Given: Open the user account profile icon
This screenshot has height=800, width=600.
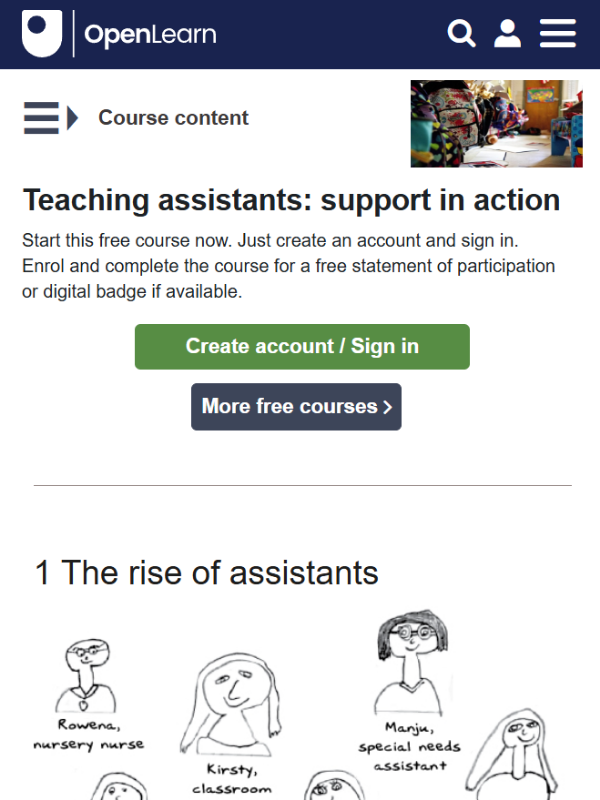Looking at the screenshot, I should pos(507,34).
